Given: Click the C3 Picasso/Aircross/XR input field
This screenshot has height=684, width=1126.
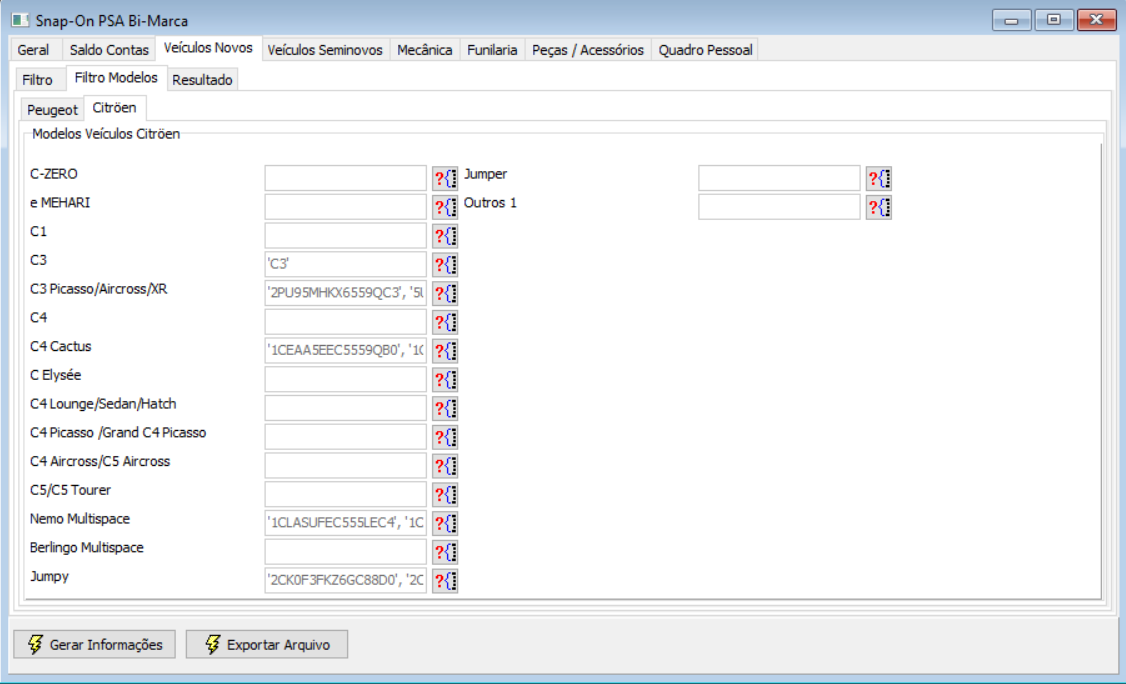Looking at the screenshot, I should click(x=345, y=293).
